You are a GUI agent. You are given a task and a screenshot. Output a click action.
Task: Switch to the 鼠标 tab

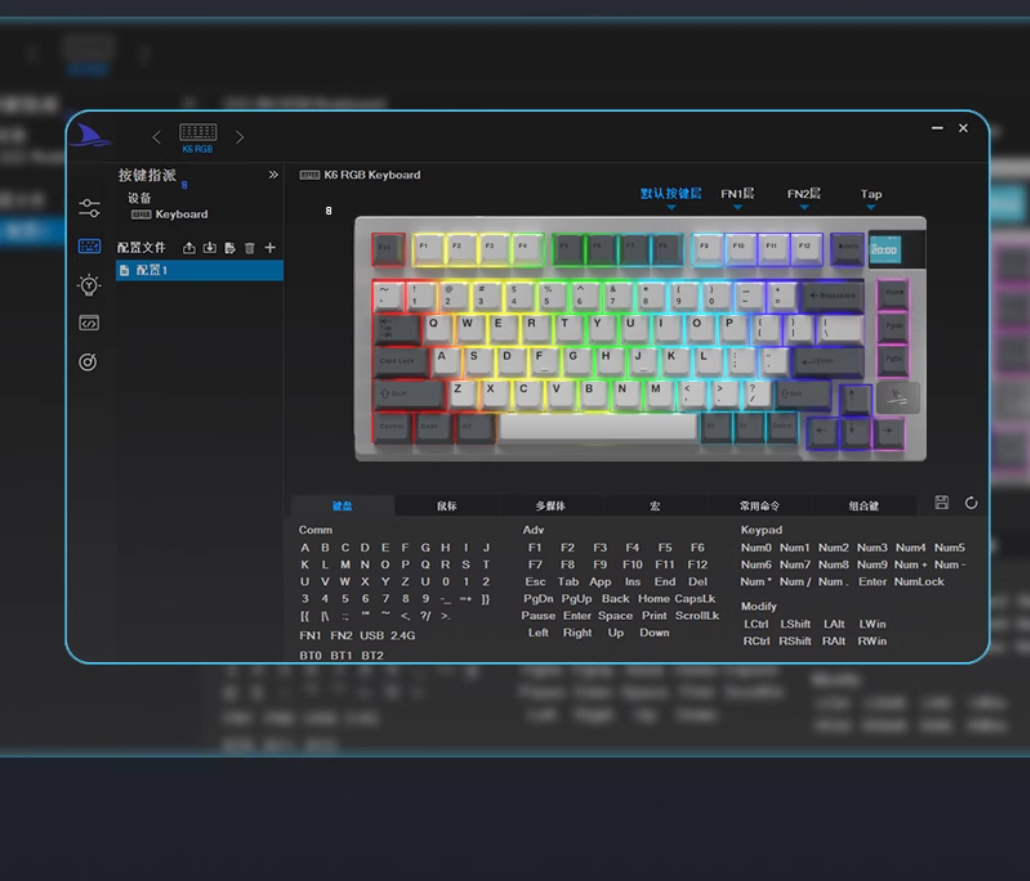click(446, 506)
